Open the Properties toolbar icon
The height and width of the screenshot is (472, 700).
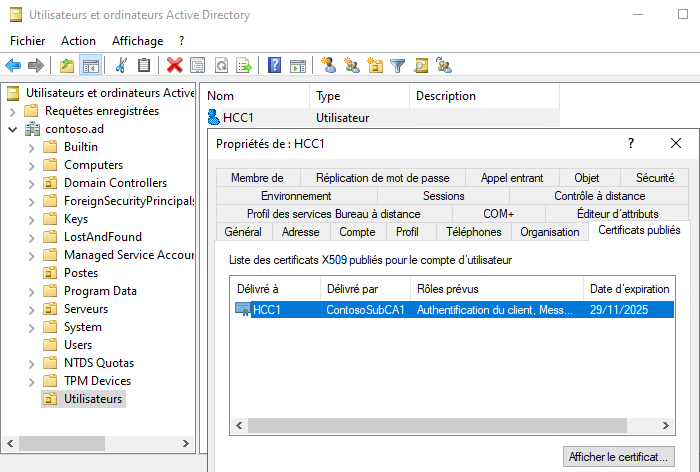click(x=197, y=66)
